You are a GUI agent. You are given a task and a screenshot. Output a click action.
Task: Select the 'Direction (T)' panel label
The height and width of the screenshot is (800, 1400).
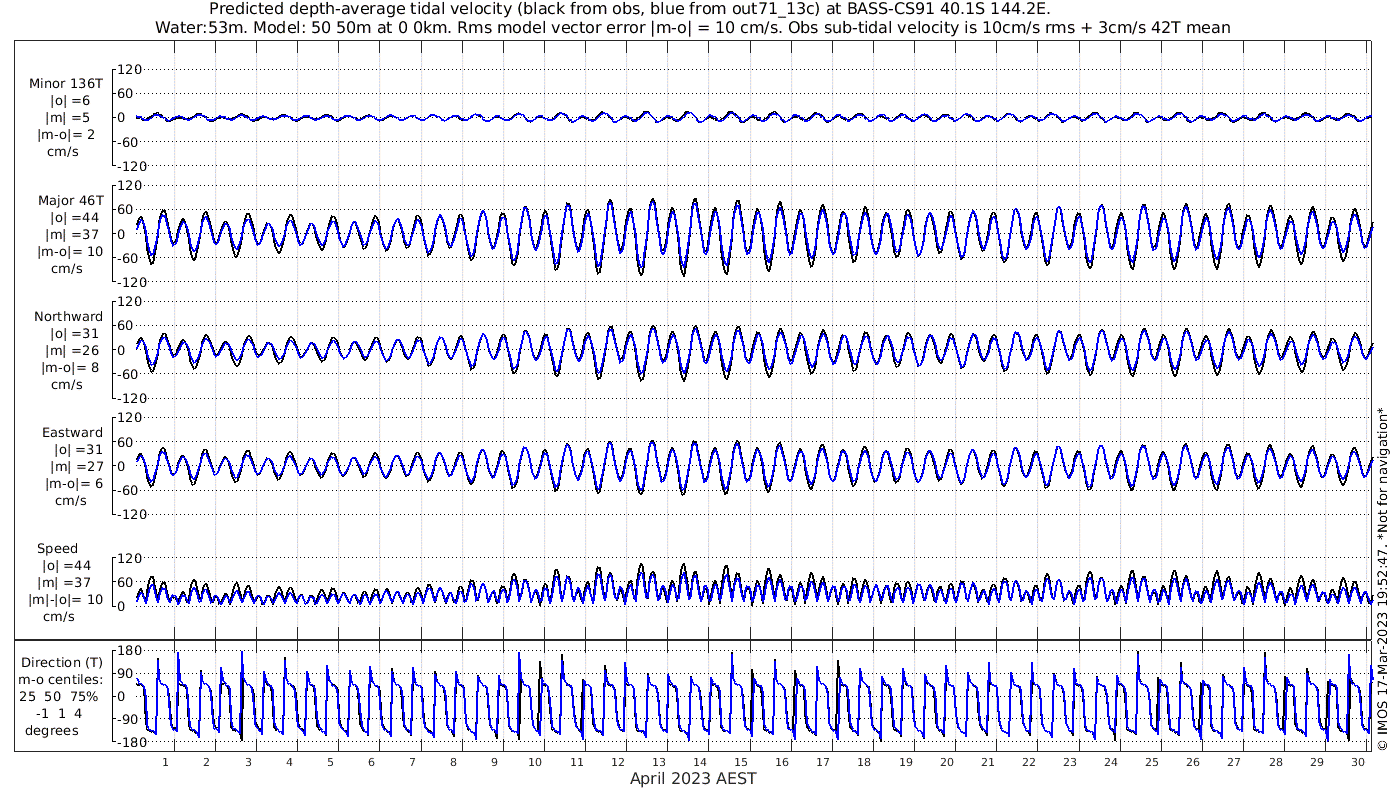pos(62,663)
